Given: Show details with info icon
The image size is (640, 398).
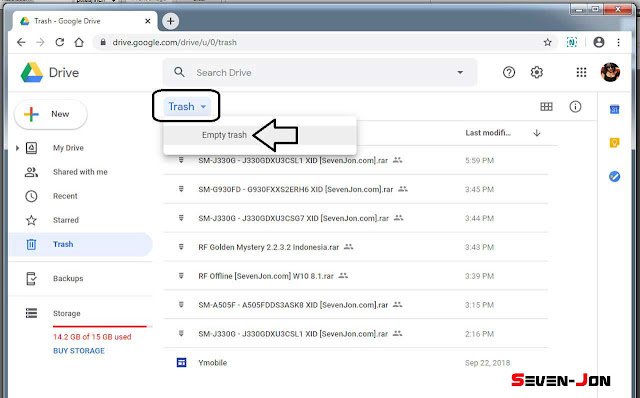Looking at the screenshot, I should (575, 107).
